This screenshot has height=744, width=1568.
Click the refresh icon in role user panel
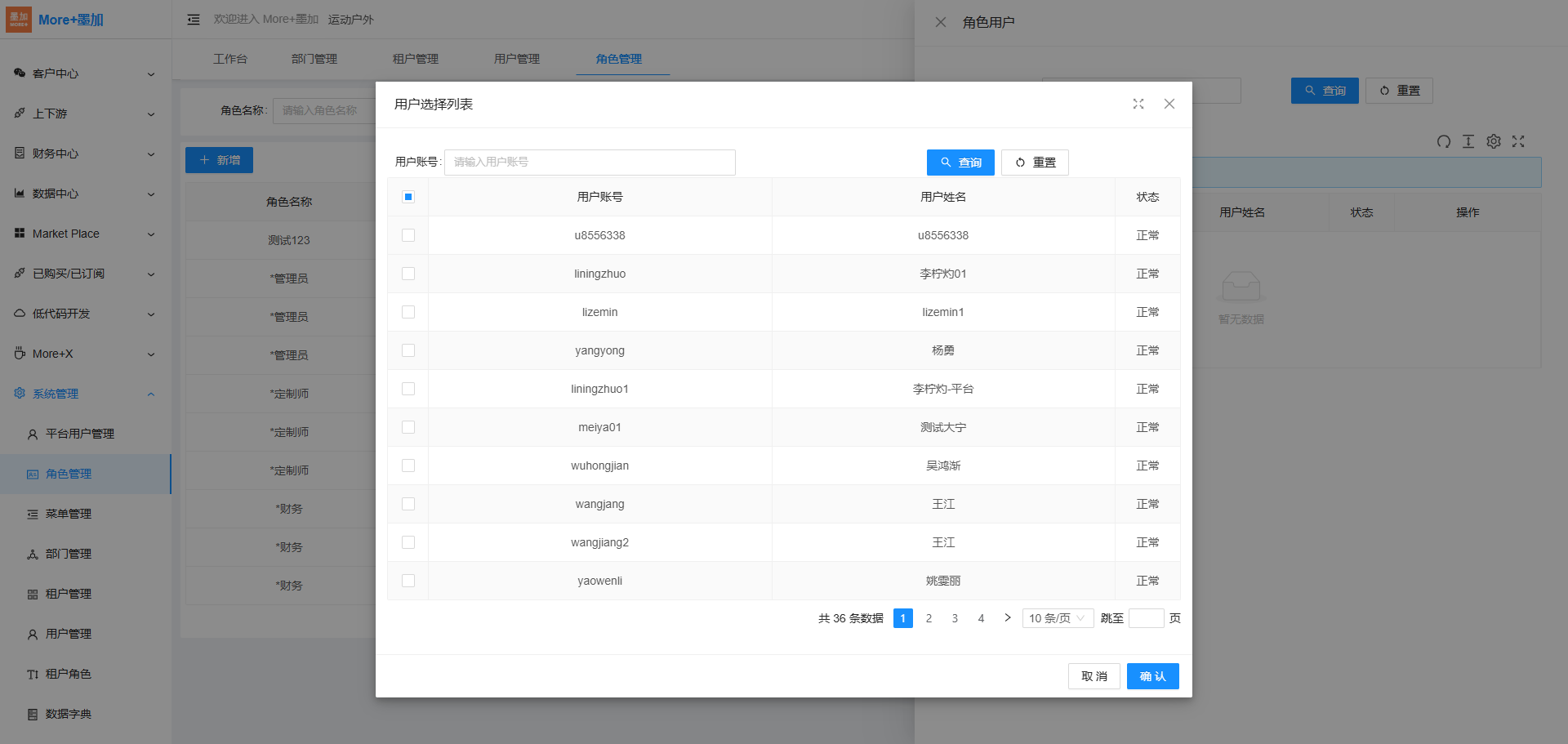1443,141
